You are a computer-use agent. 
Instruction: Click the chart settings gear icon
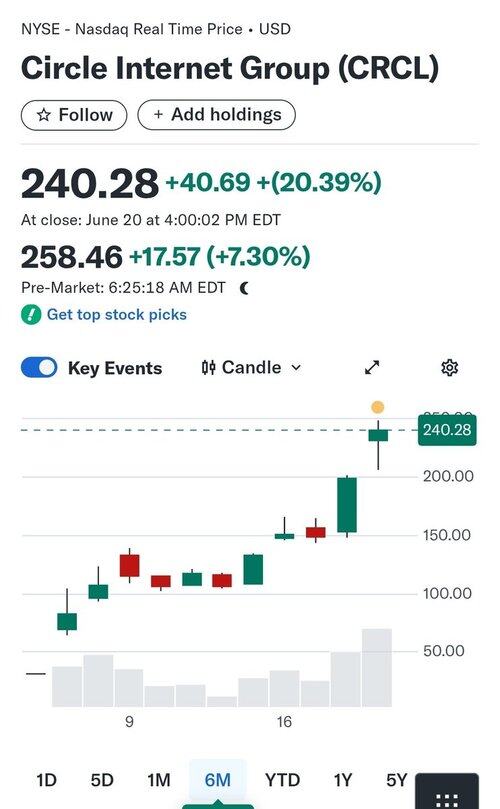[x=449, y=367]
